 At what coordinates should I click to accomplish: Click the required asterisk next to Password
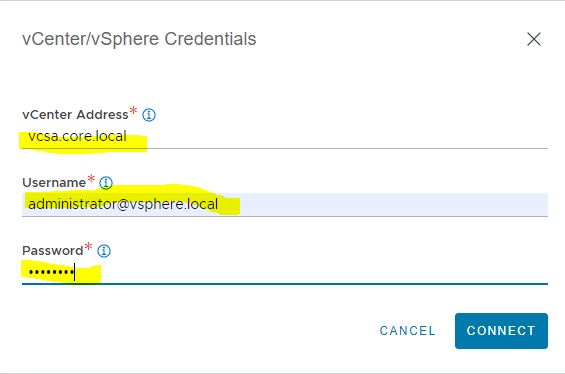88,246
